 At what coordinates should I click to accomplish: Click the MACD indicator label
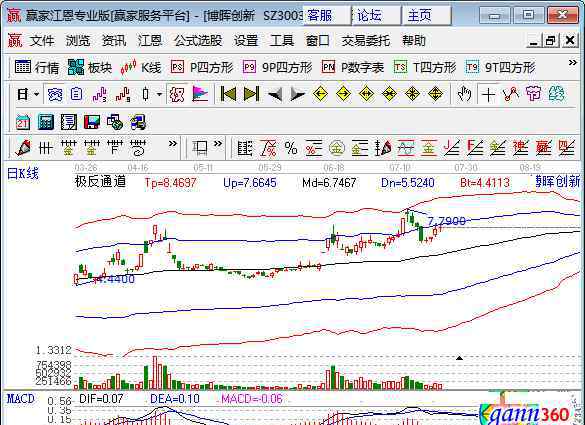coord(21,399)
